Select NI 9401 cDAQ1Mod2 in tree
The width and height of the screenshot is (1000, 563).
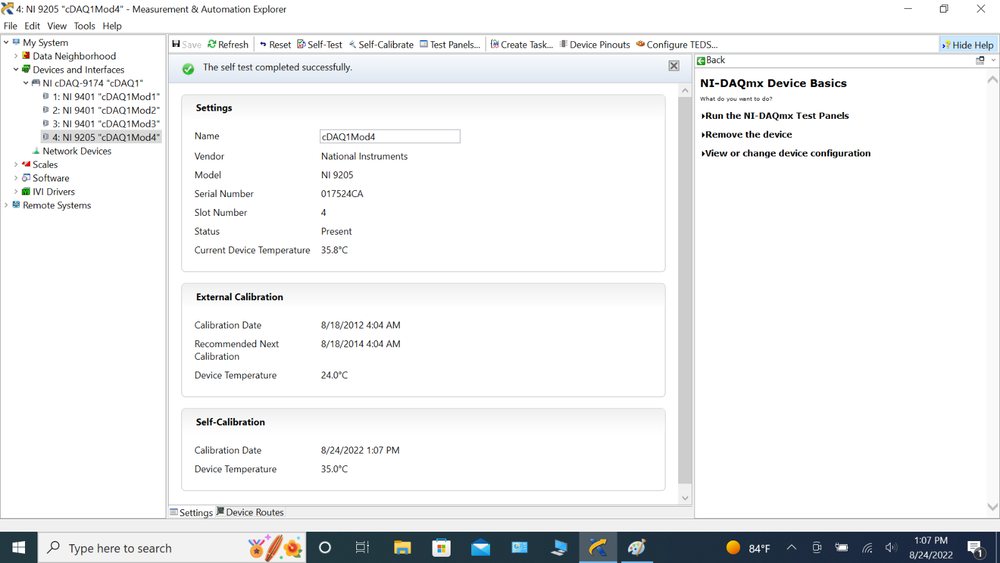[x=105, y=110]
